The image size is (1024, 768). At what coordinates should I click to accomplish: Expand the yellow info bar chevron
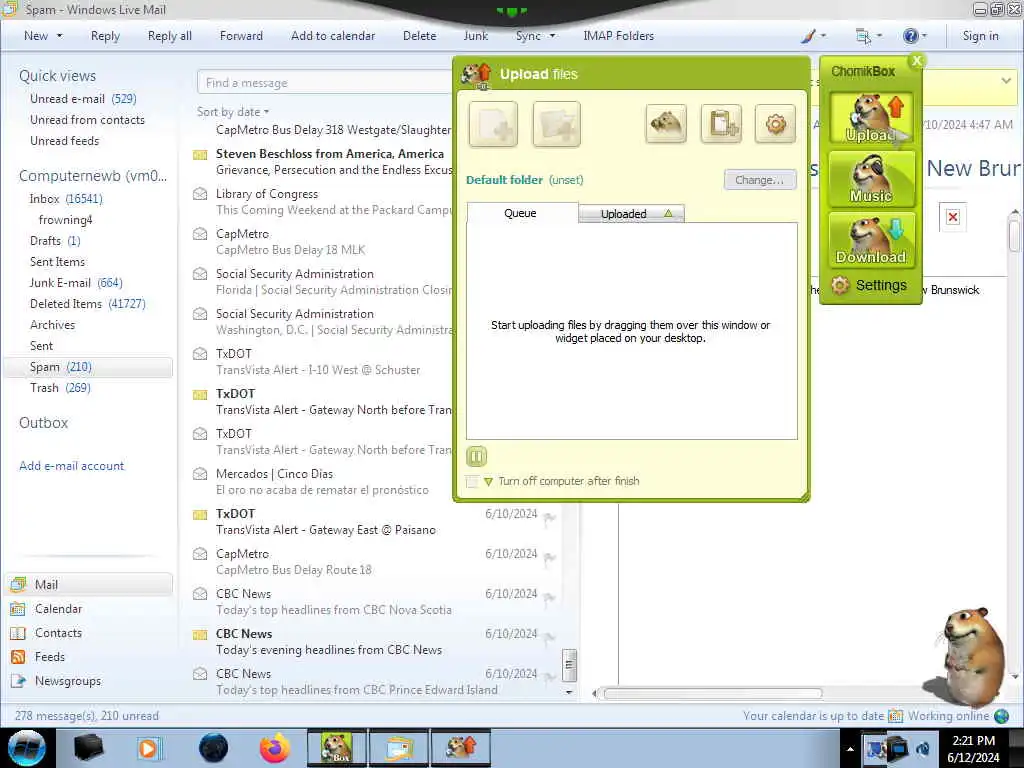coord(1005,81)
